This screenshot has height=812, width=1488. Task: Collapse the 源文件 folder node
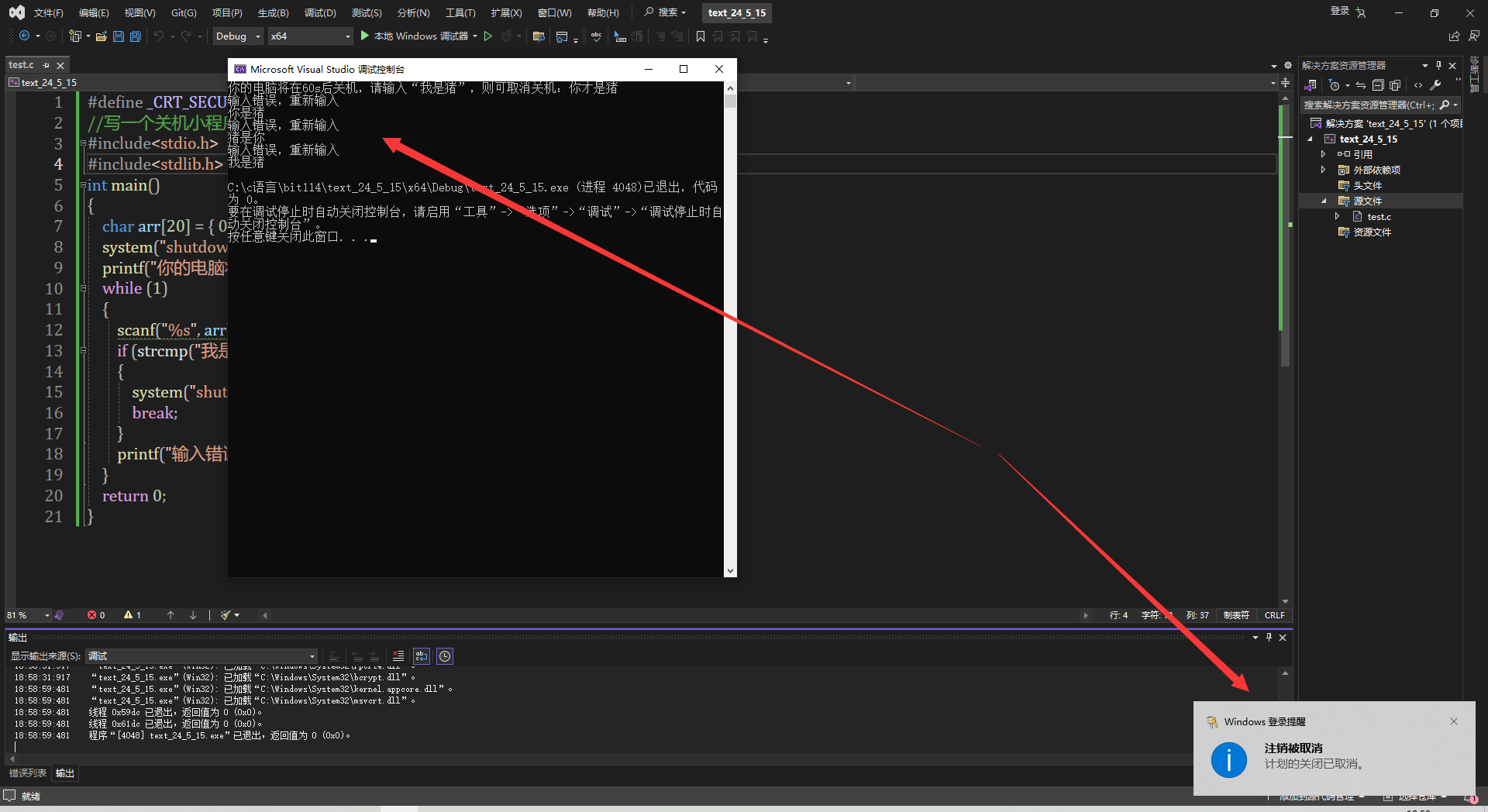tap(1323, 201)
